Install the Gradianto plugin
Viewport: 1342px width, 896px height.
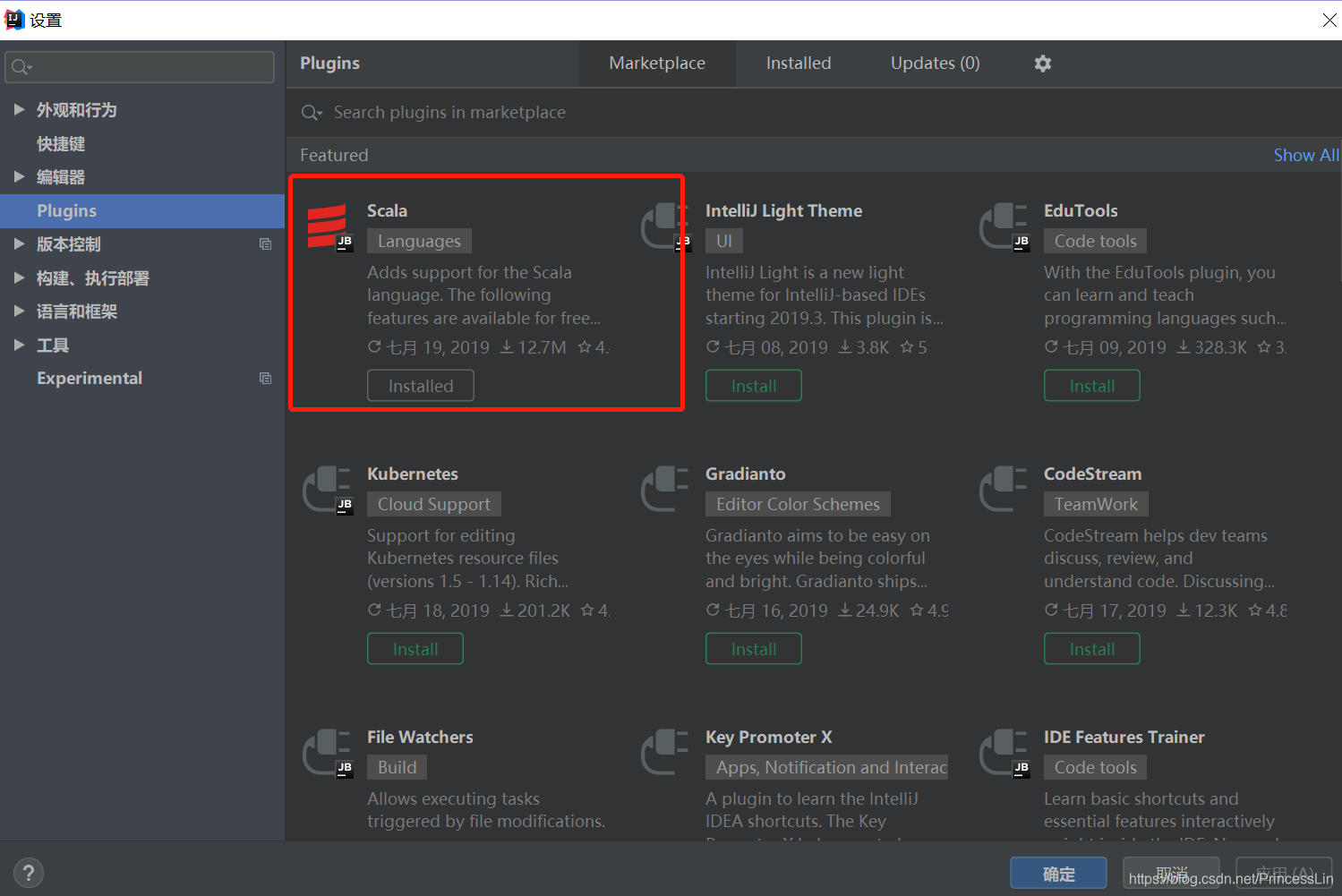tap(754, 649)
